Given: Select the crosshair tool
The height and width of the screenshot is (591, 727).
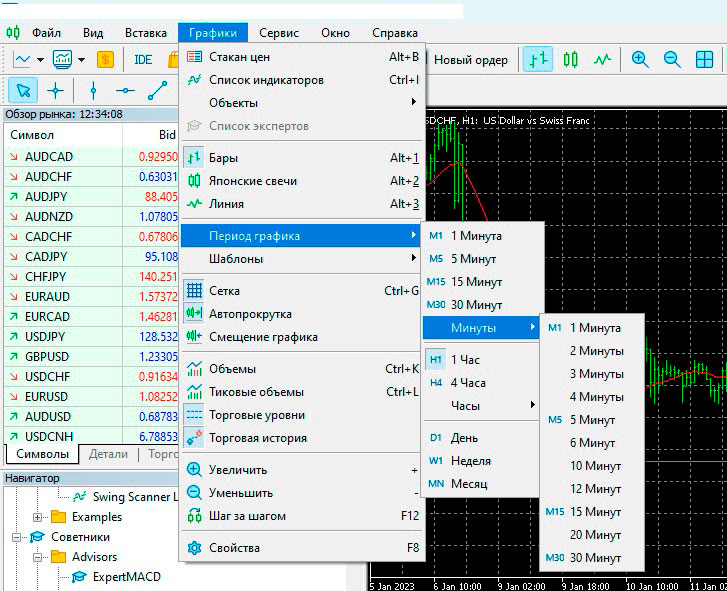Looking at the screenshot, I should click(x=55, y=90).
